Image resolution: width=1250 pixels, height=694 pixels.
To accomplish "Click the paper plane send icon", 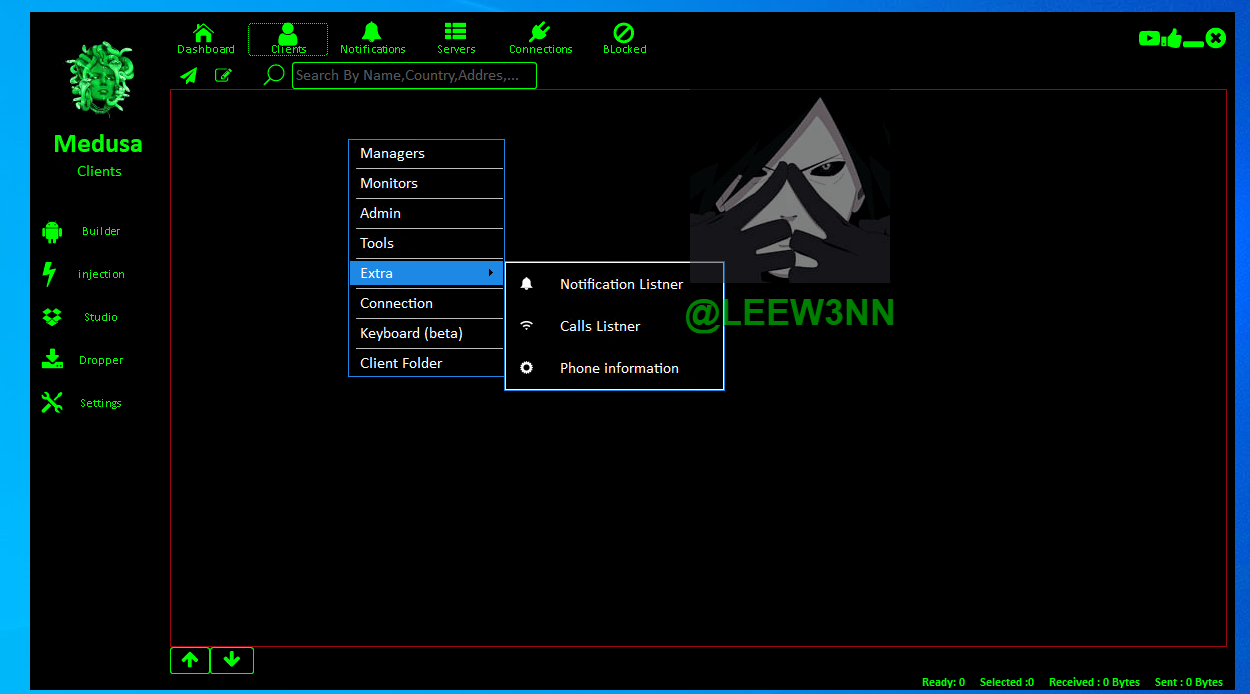I will pyautogui.click(x=189, y=75).
